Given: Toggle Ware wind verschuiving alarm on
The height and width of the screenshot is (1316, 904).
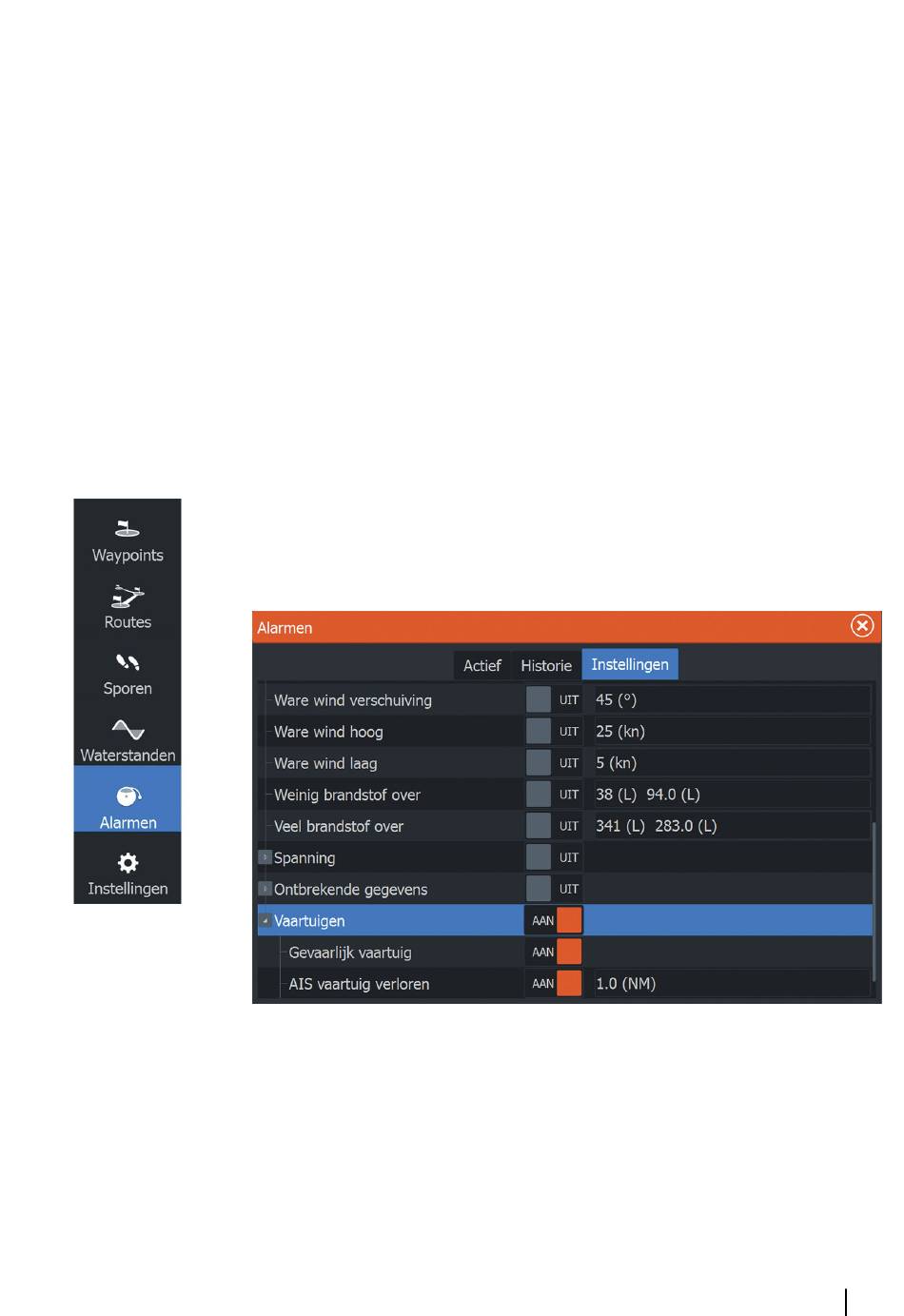Looking at the screenshot, I should 554,699.
